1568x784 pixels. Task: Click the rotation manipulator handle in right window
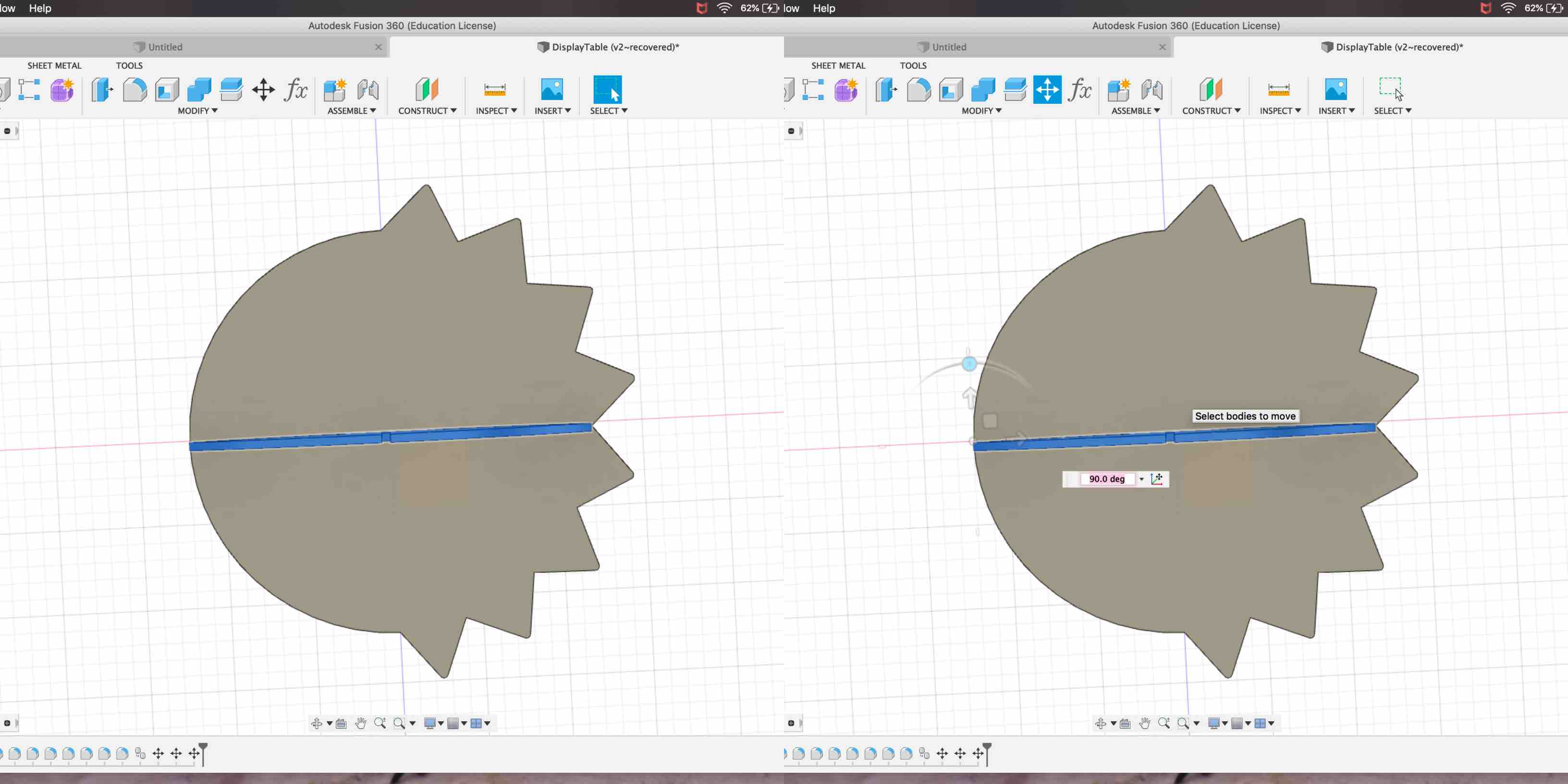pyautogui.click(x=969, y=364)
